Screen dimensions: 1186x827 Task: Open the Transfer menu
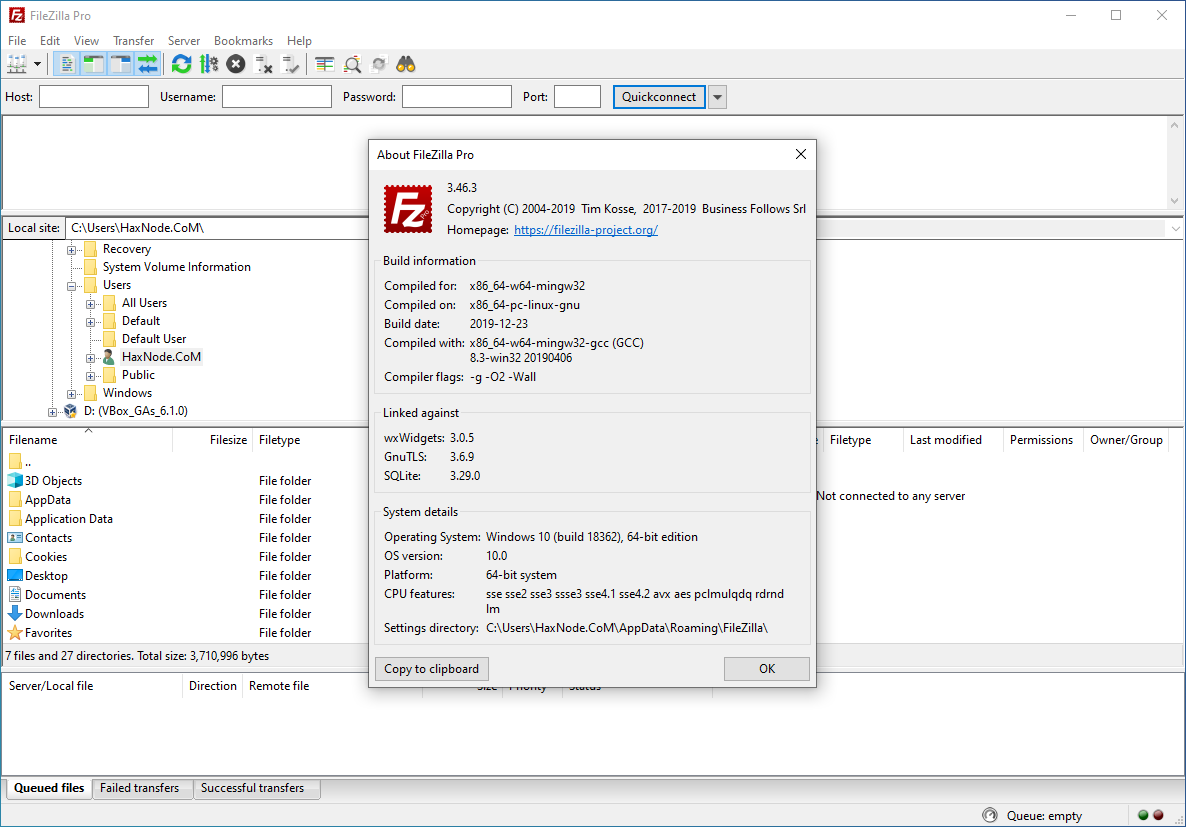click(133, 41)
